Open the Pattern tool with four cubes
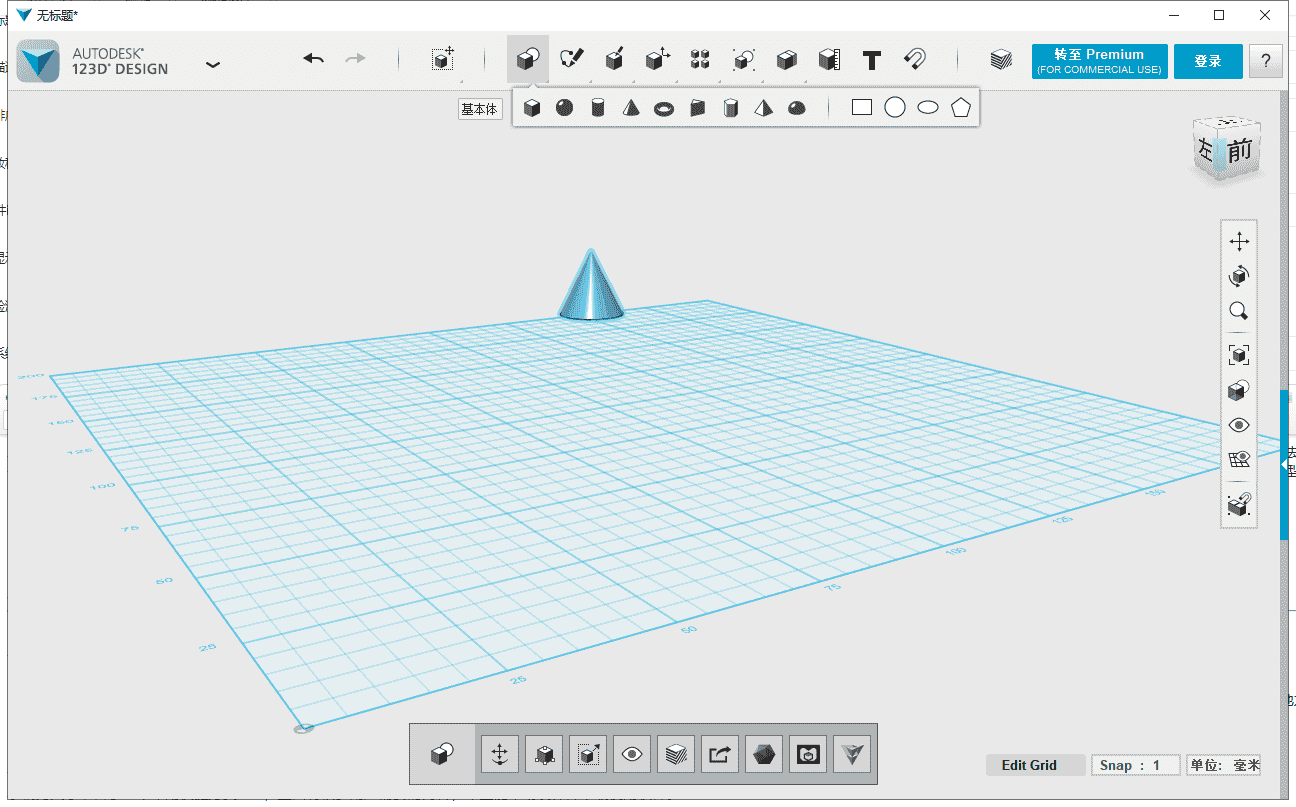This screenshot has height=807, width=1296. [x=700, y=60]
